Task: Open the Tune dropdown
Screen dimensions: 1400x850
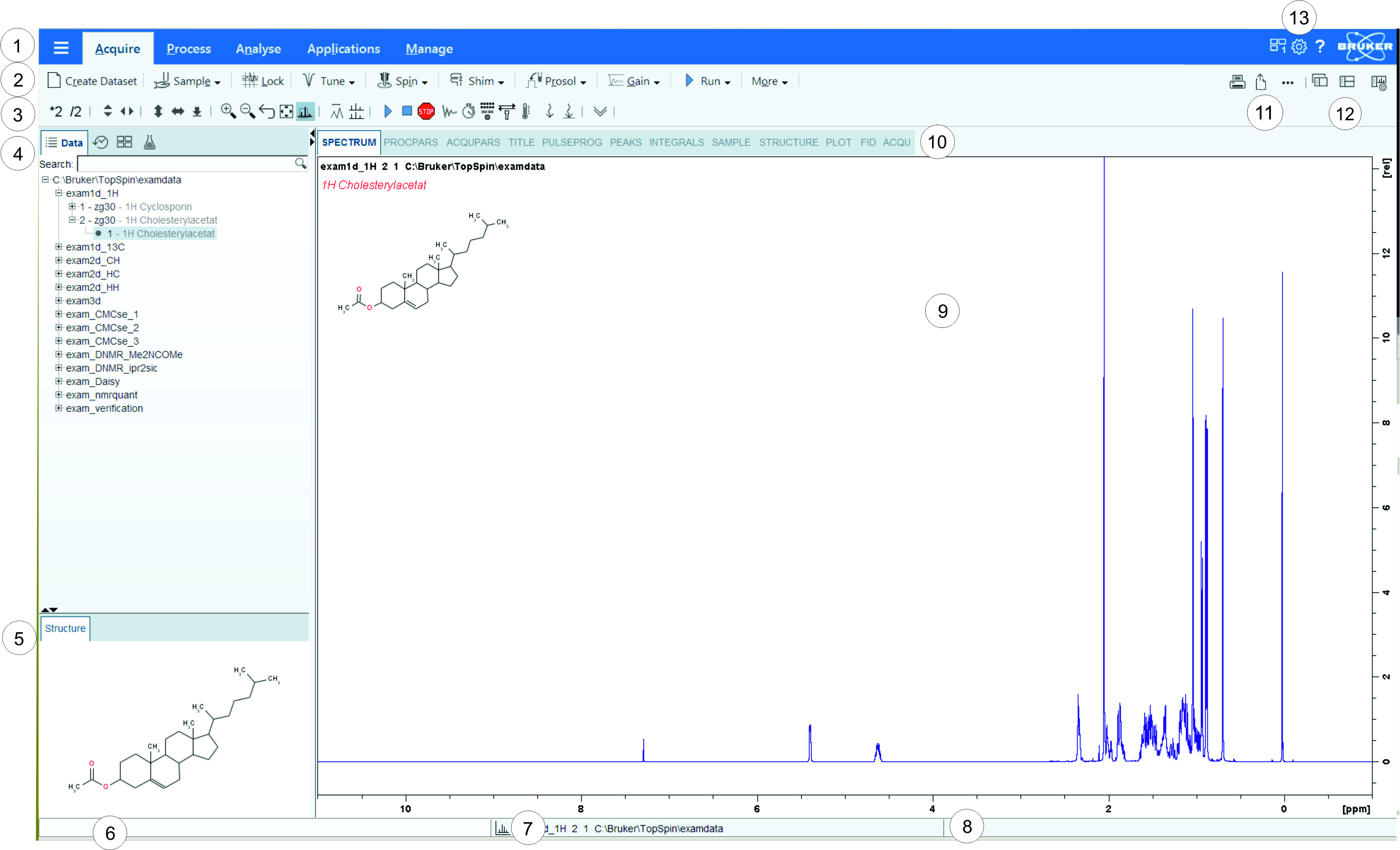Action: pos(329,81)
